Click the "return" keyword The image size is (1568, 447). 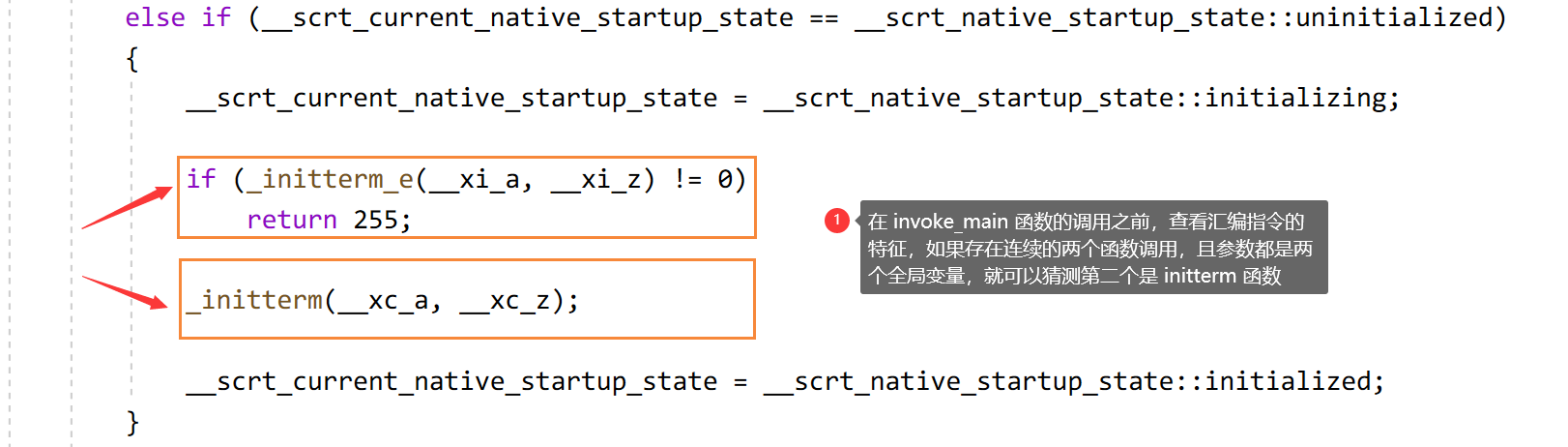click(x=292, y=220)
